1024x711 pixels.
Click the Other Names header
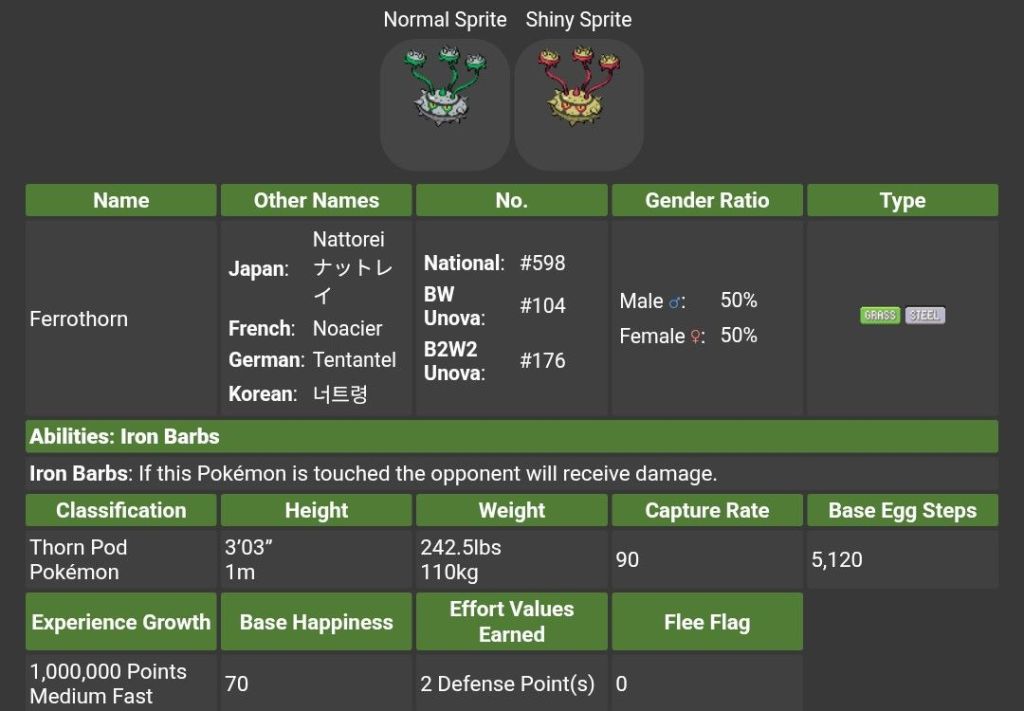(x=316, y=200)
